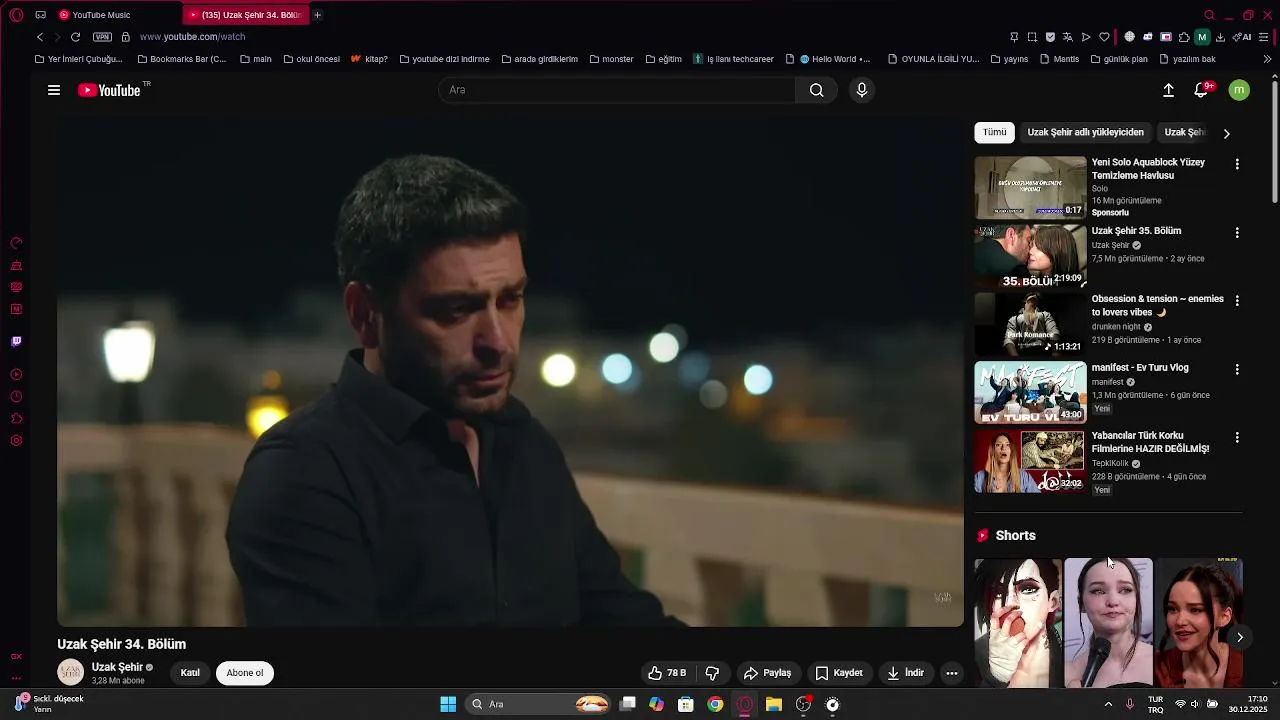Screen dimensions: 1280x720
Task: Open the Opera AI assistant
Action: tap(1243, 37)
